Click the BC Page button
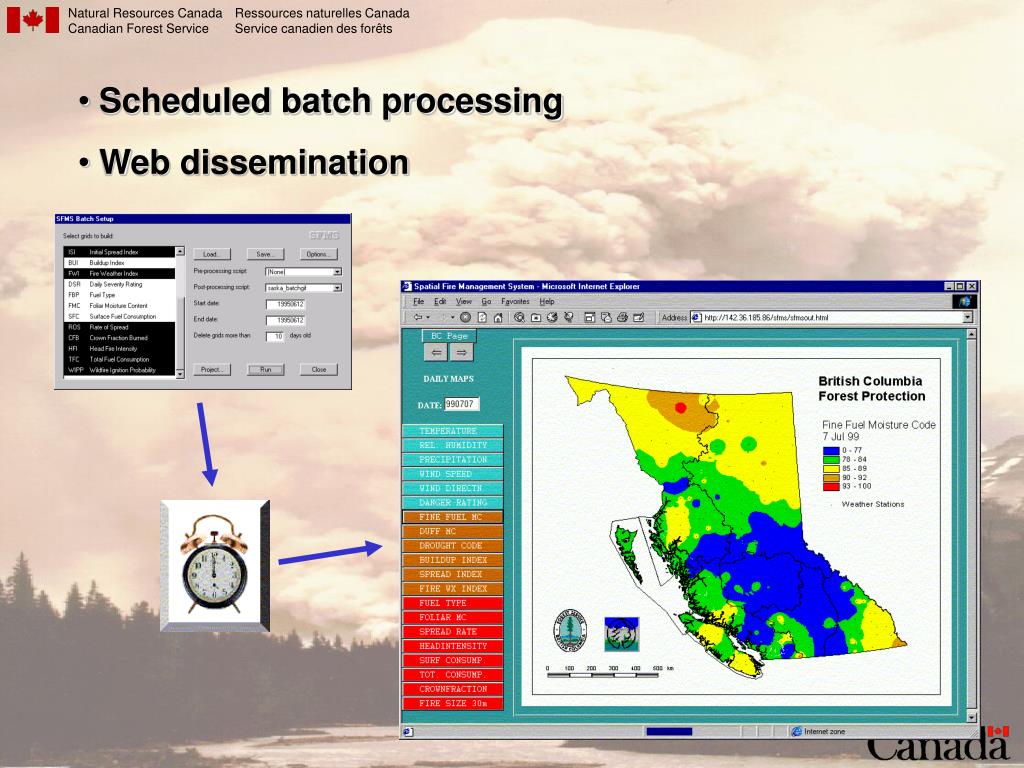Image resolution: width=1024 pixels, height=768 pixels. click(449, 336)
